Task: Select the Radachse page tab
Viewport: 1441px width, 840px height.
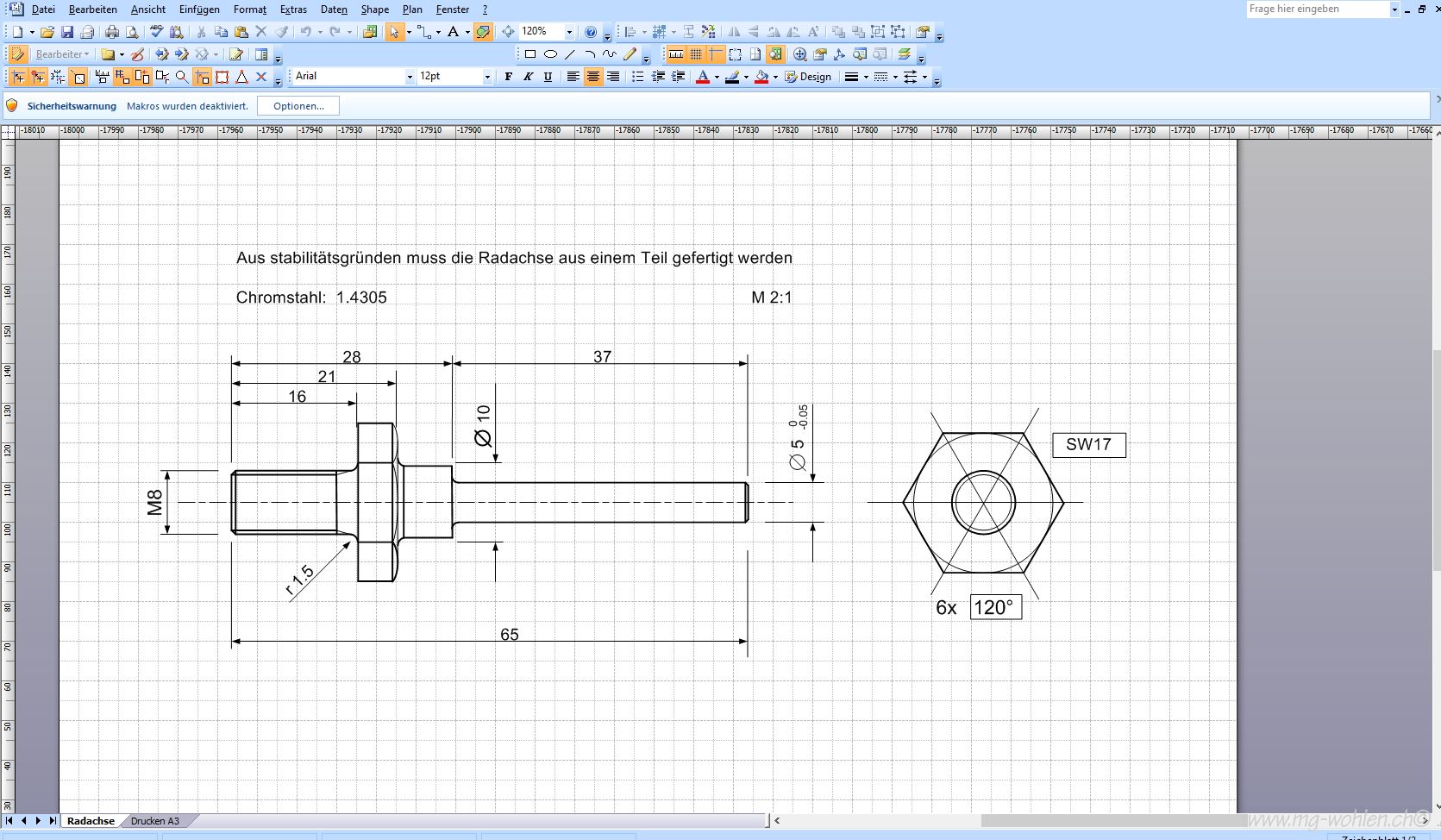Action: [91, 821]
